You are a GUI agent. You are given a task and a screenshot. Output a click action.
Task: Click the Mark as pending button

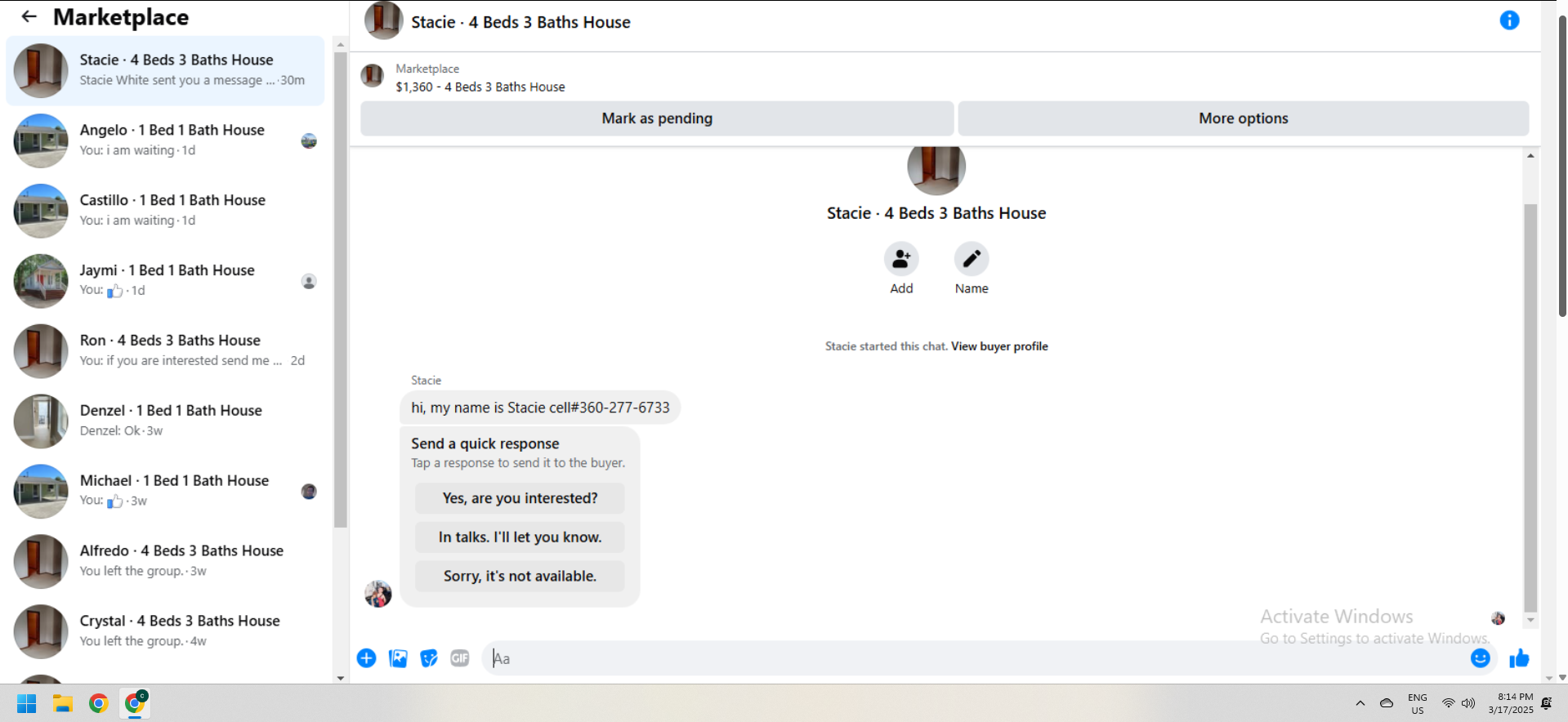tap(657, 118)
